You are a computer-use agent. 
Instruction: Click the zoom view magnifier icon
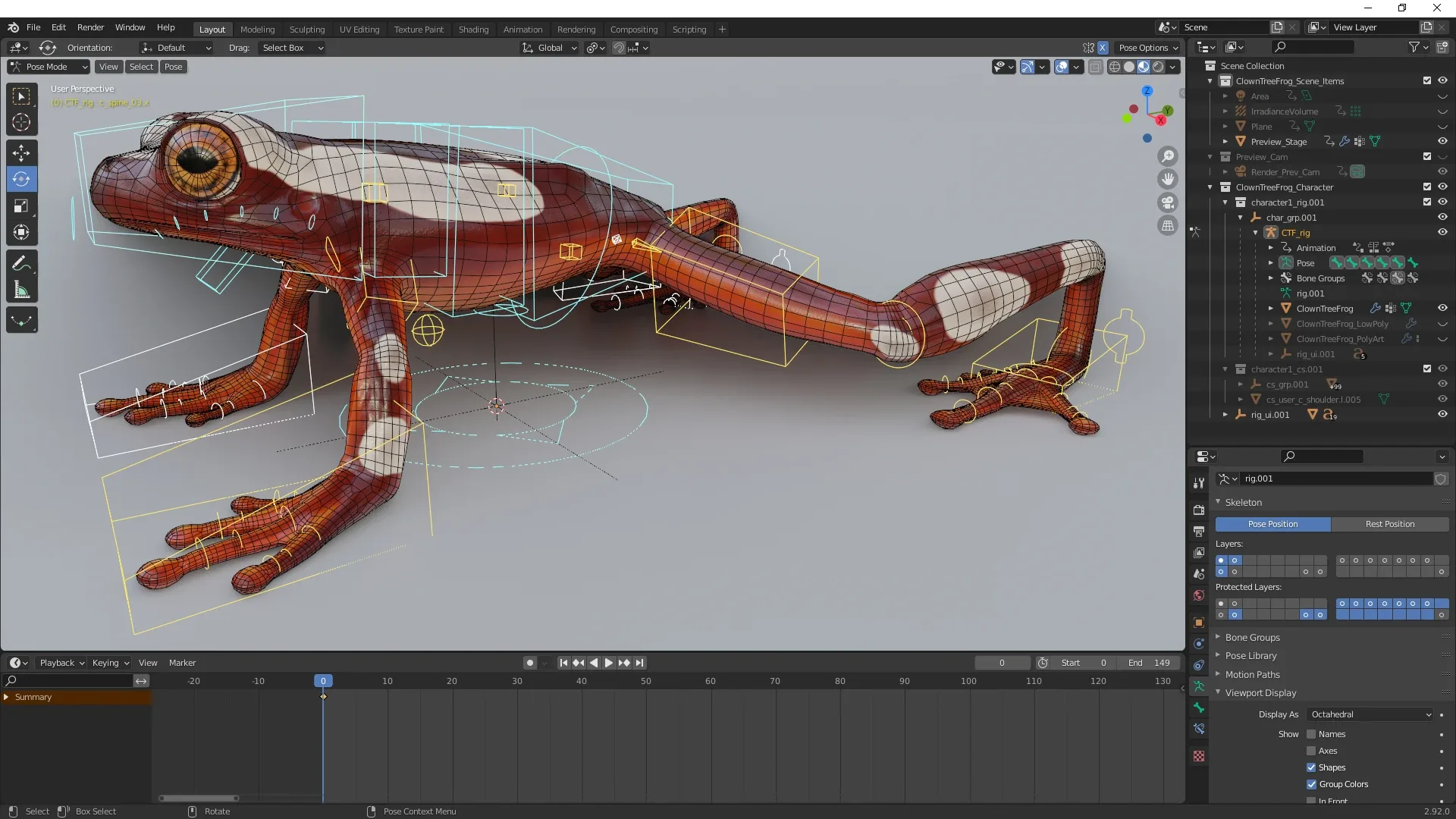[1168, 156]
